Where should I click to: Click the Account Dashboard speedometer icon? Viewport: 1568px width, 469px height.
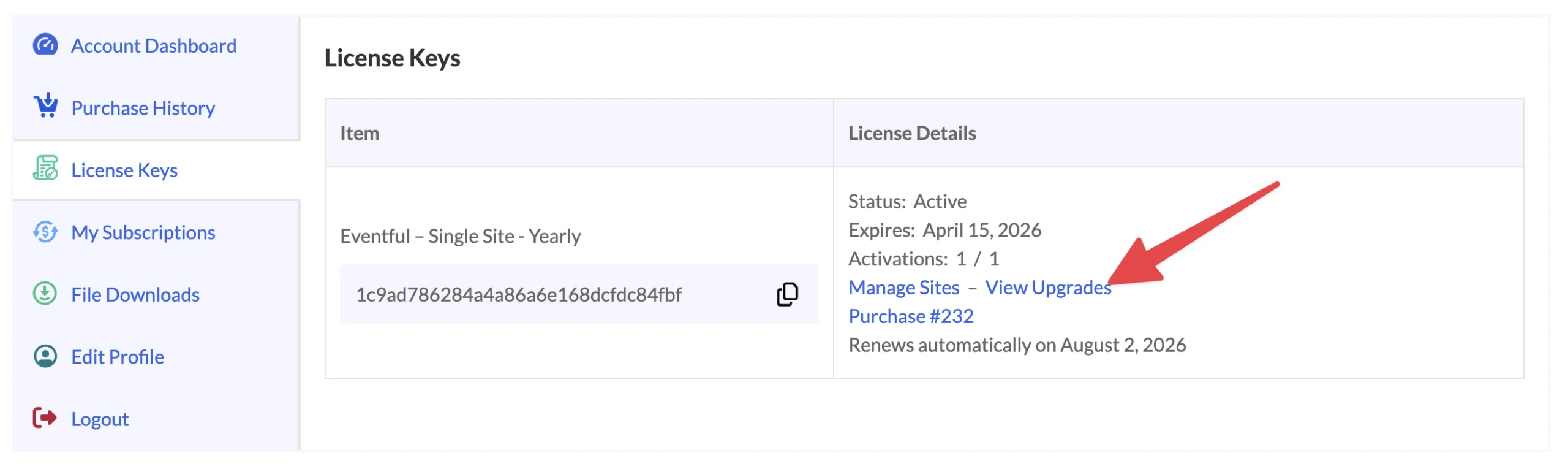coord(45,45)
